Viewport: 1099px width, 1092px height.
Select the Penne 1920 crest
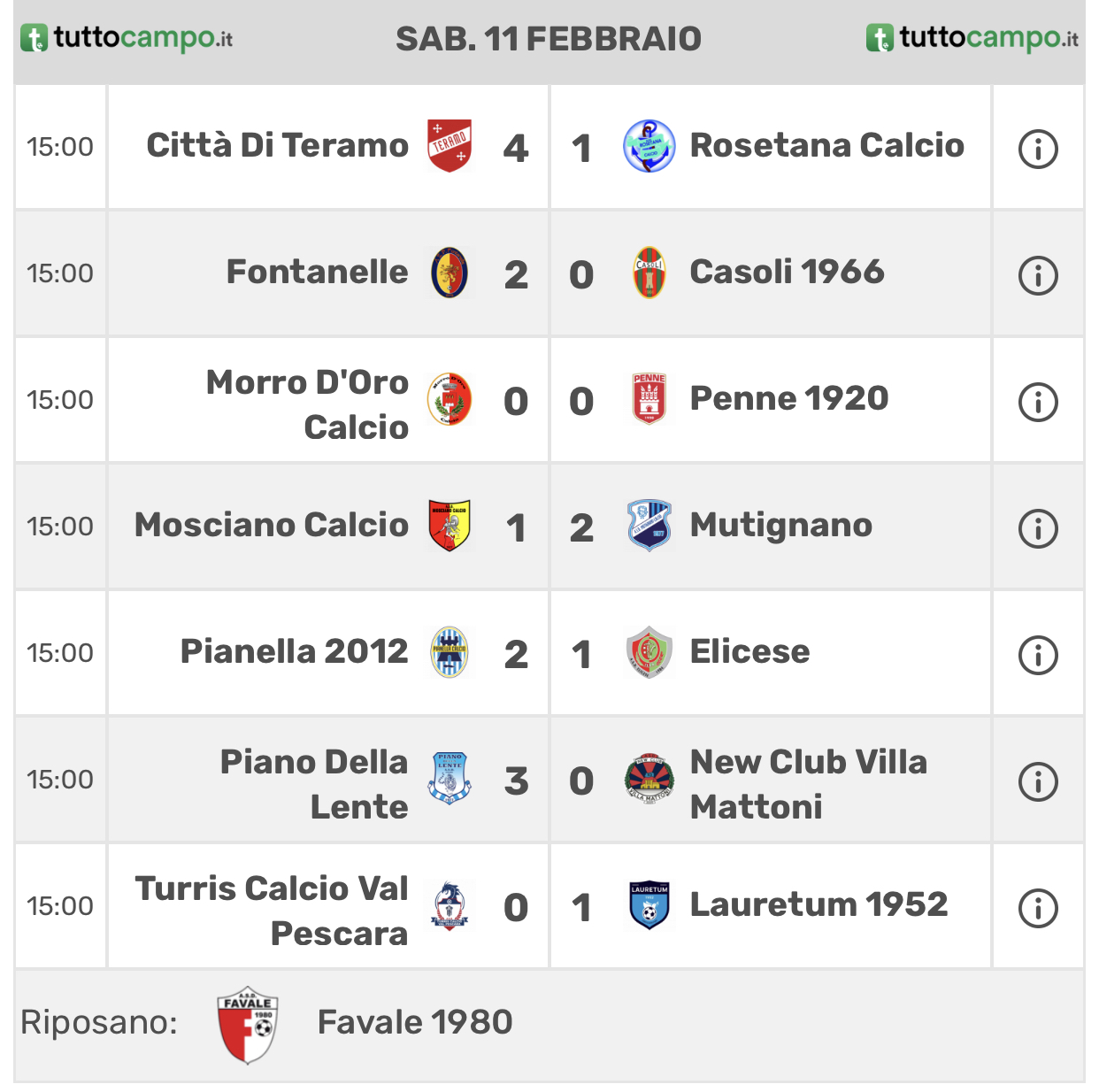point(649,399)
